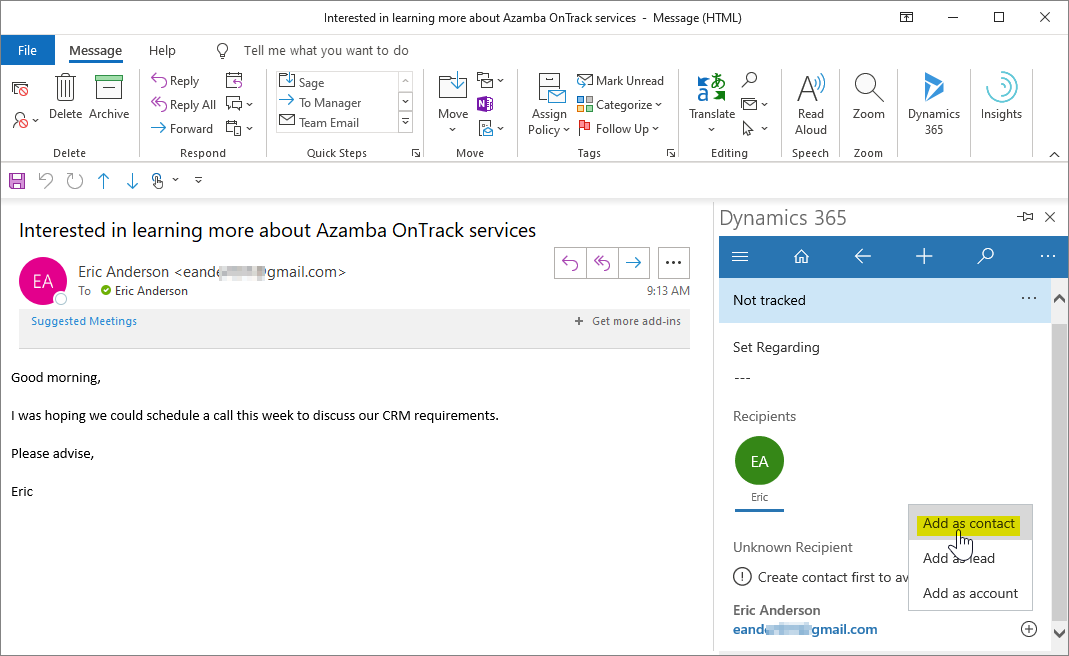Click the Ignore conversation icon
The width and height of the screenshot is (1069, 656).
[x=20, y=89]
